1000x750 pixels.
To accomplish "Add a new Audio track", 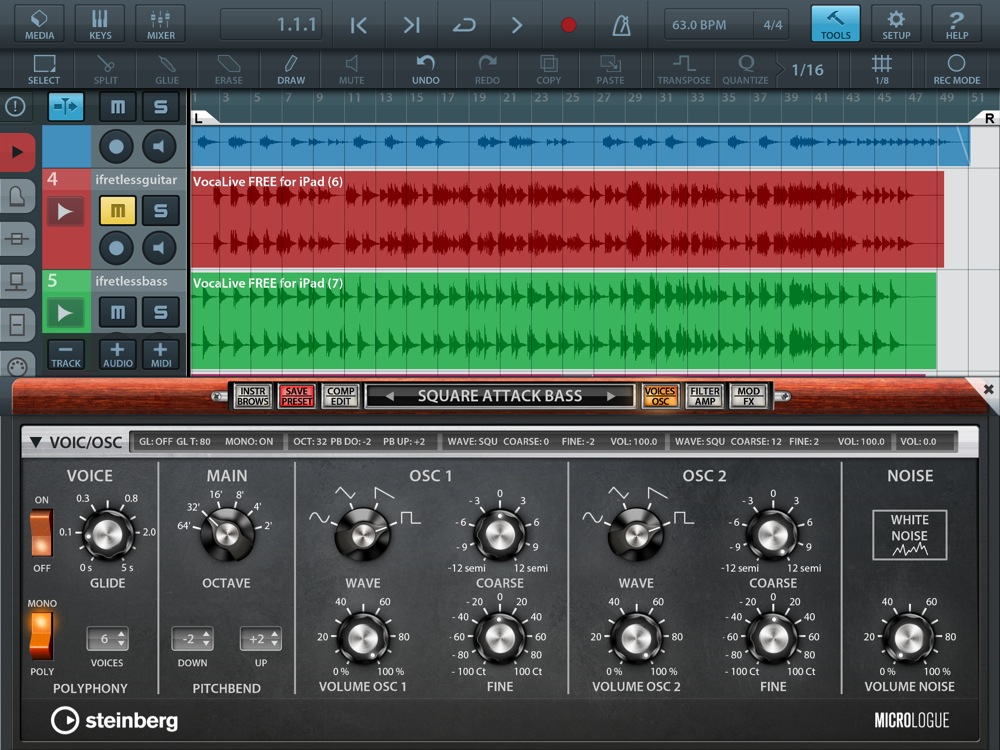I will [118, 355].
